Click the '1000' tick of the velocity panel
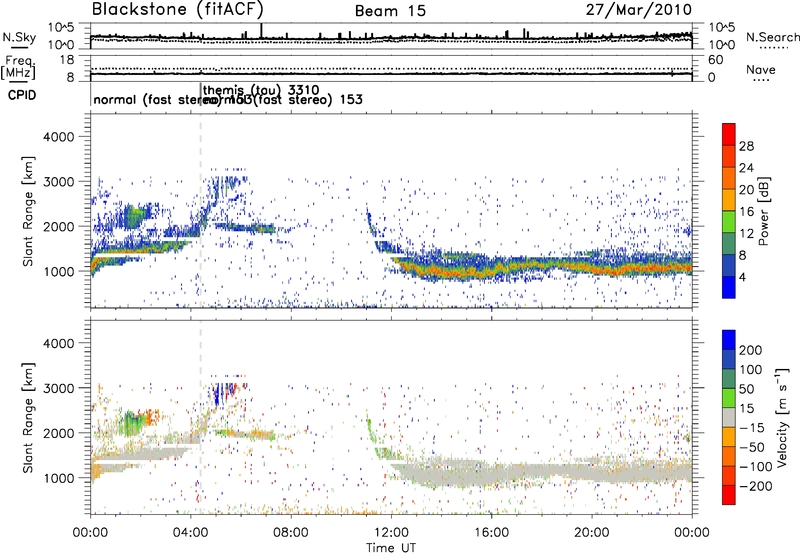800x554 pixels. tap(58, 478)
